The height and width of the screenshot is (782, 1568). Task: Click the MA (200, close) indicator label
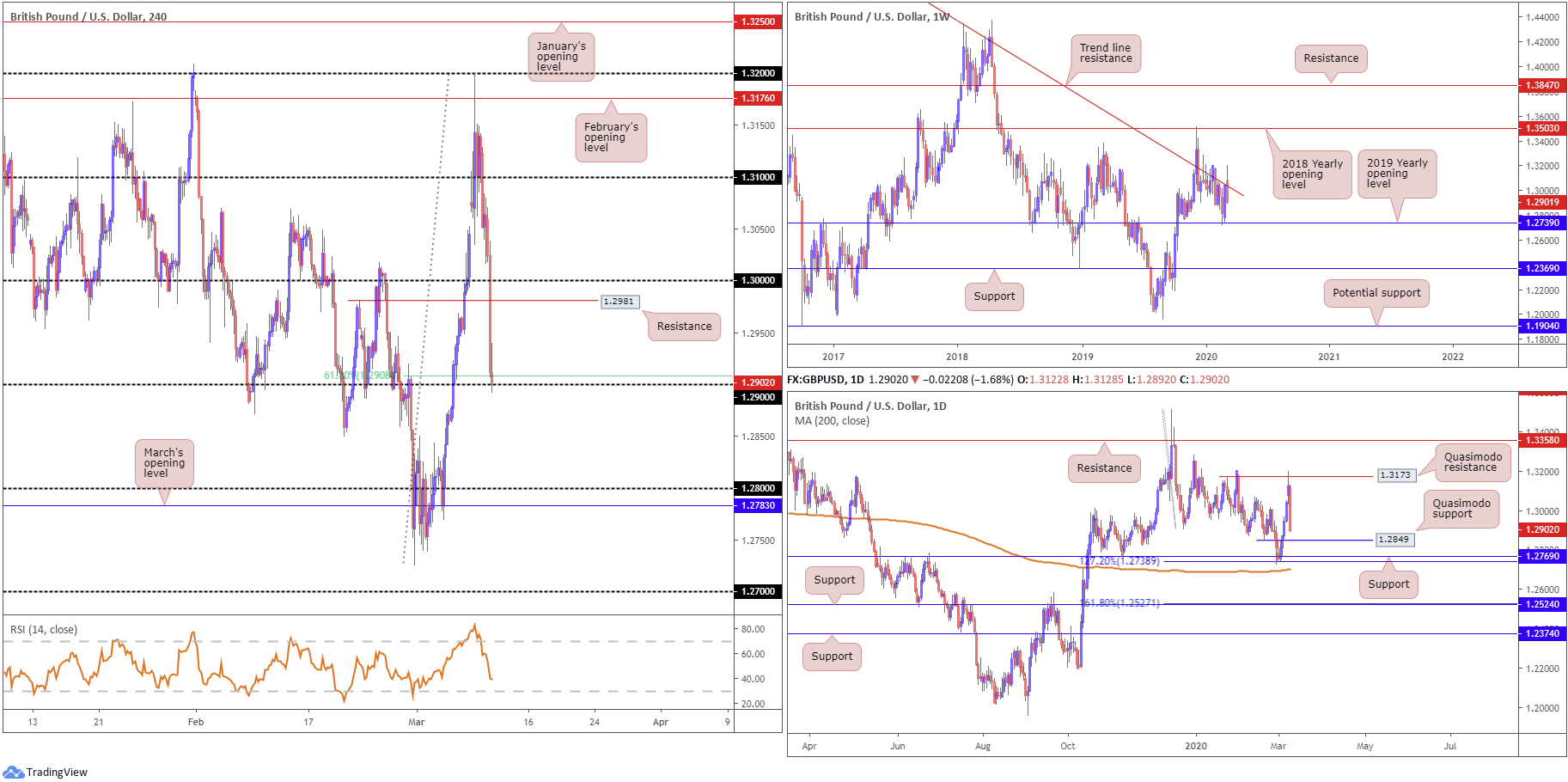coord(832,421)
